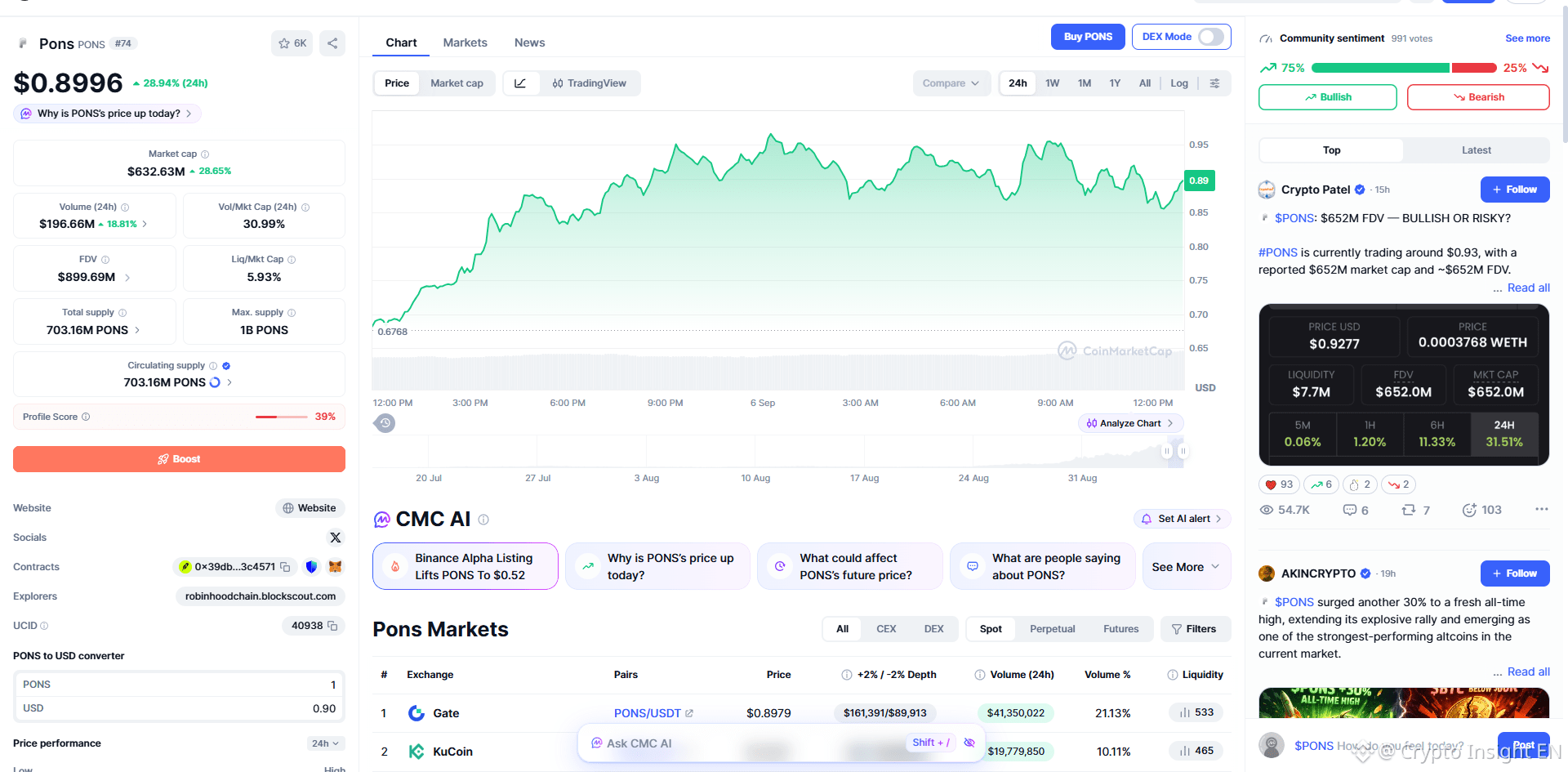Screen dimensions: 1568x772
Task: Vote Bullish on community sentiment
Action: click(x=1328, y=97)
